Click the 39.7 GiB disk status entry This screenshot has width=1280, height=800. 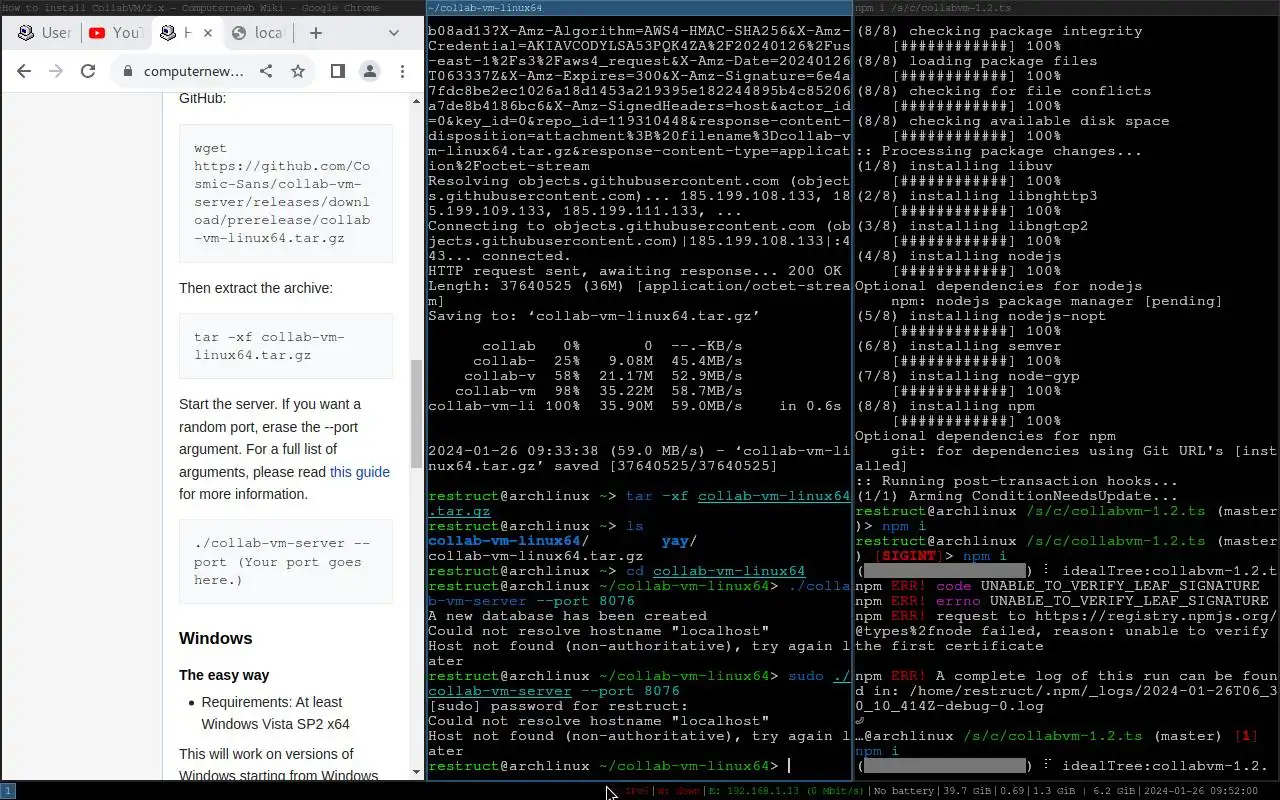point(966,791)
